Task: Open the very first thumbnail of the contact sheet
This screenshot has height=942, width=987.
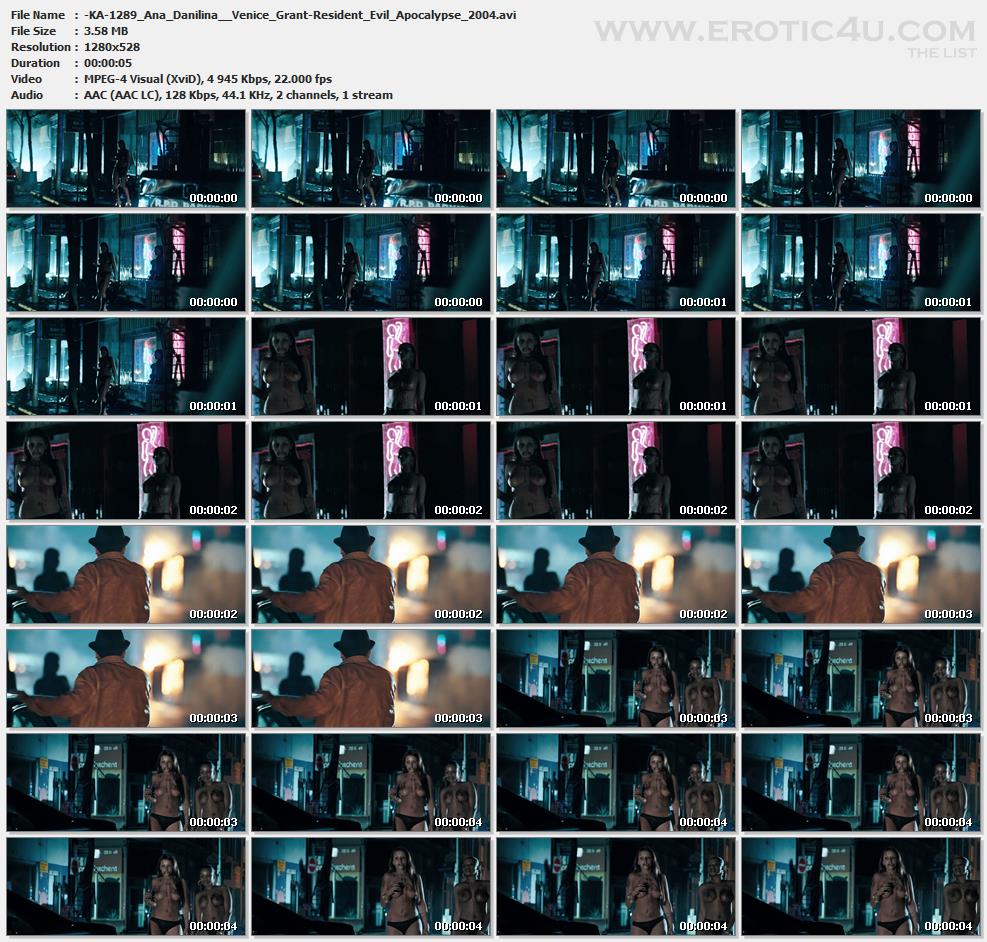Action: [126, 159]
